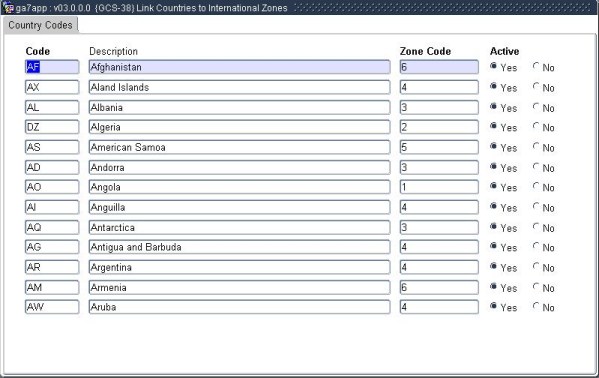Image resolution: width=599 pixels, height=378 pixels.
Task: Click the Antigua and Barbuda description field
Action: 240,247
